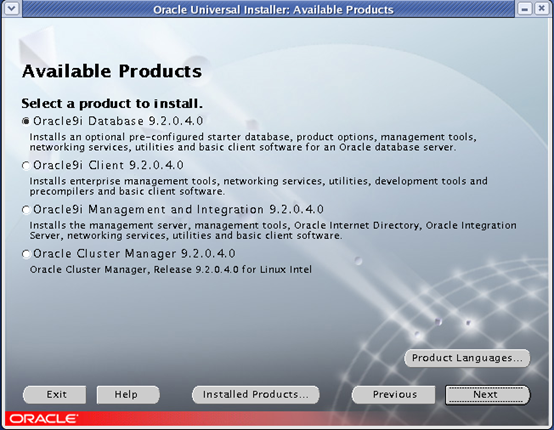
Task: Click the 'Available Products' heading
Action: click(x=112, y=71)
